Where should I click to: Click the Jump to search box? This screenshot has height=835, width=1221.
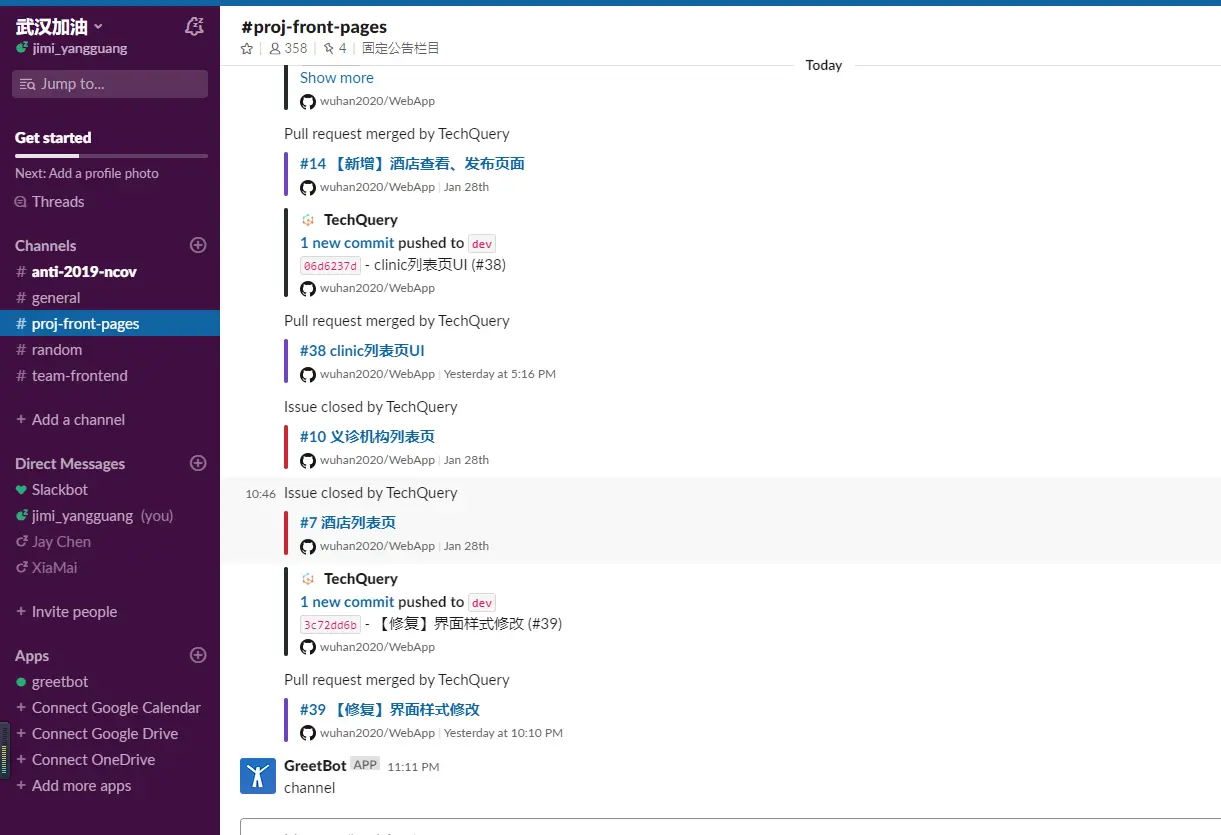tap(110, 84)
